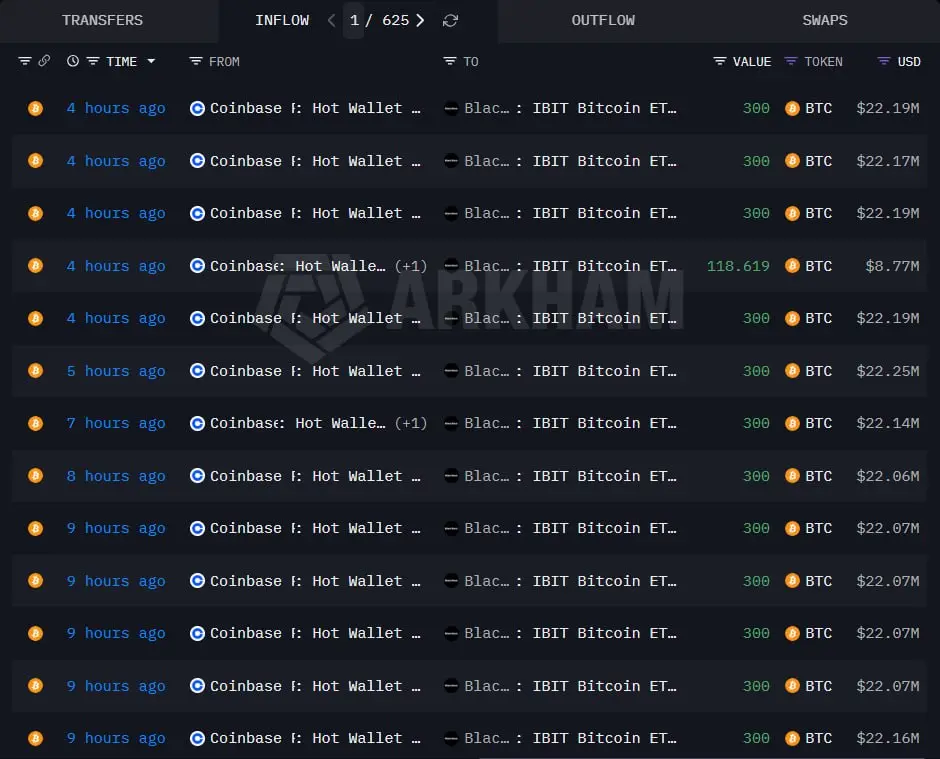
Task: Click the (+1) badge in $8.77M row
Action: click(411, 266)
